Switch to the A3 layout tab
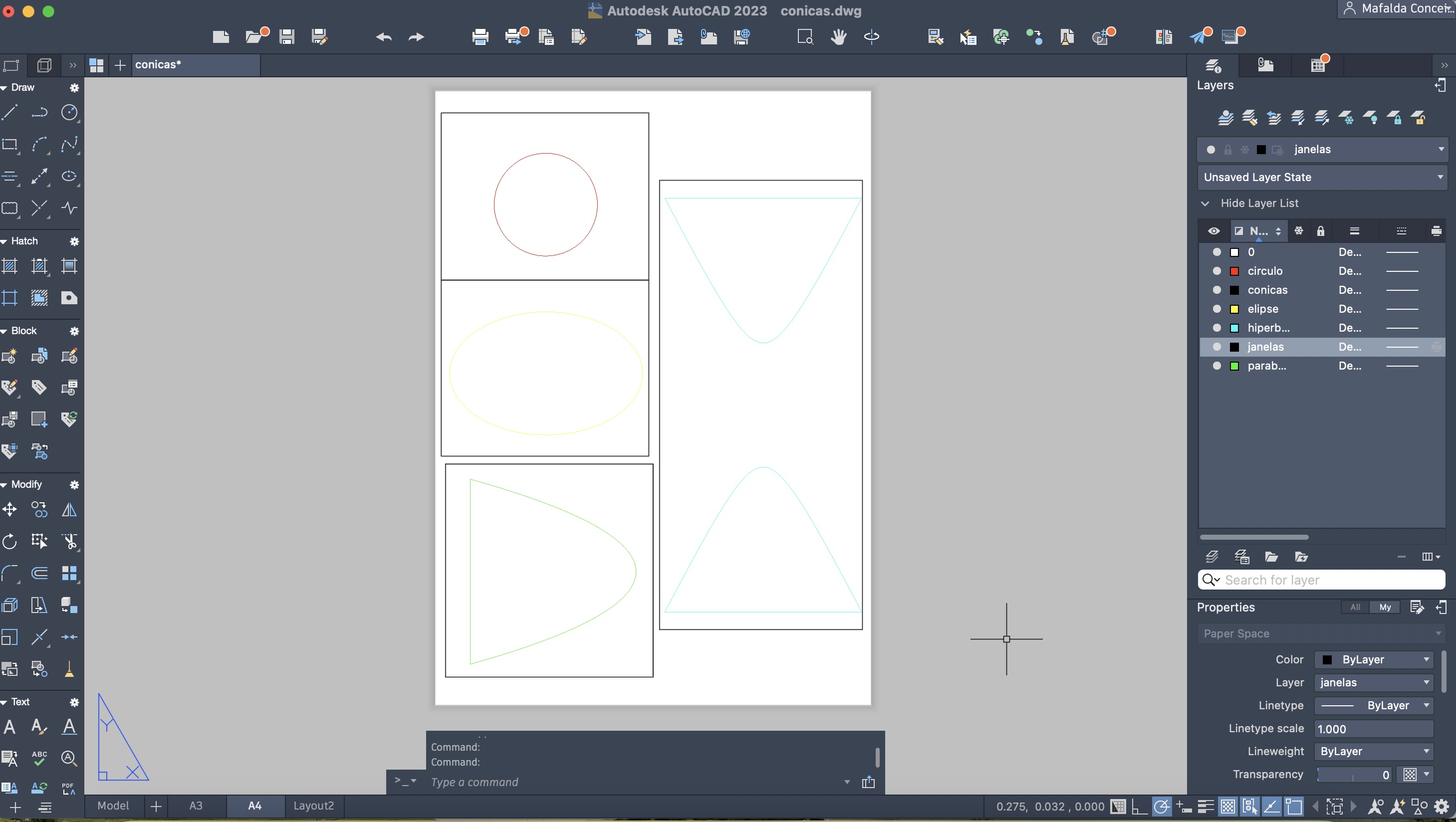1456x822 pixels. click(x=196, y=806)
